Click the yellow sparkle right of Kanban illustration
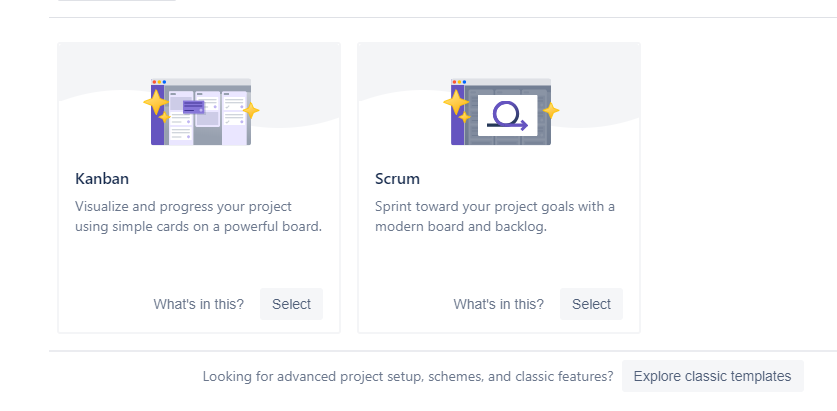This screenshot has width=837, height=411. pyautogui.click(x=251, y=110)
